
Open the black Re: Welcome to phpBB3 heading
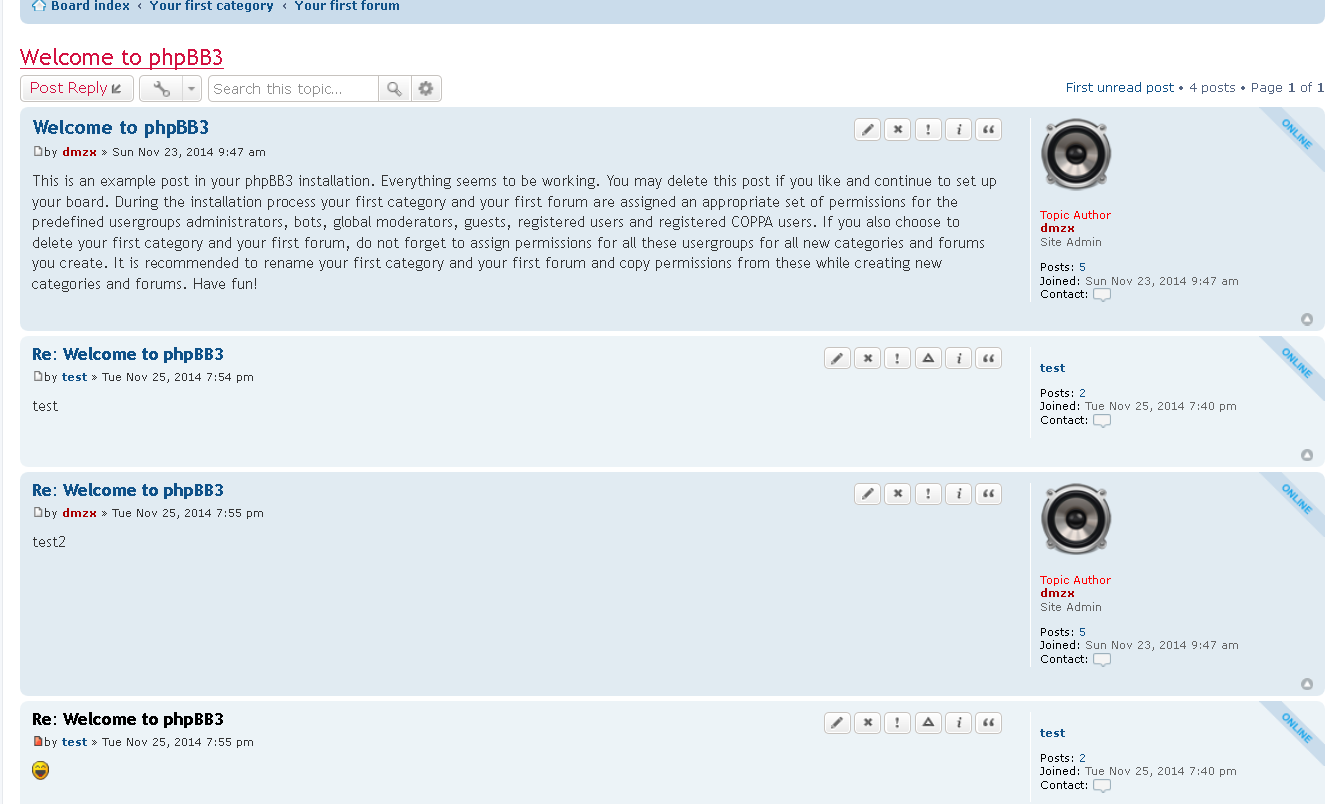[128, 719]
